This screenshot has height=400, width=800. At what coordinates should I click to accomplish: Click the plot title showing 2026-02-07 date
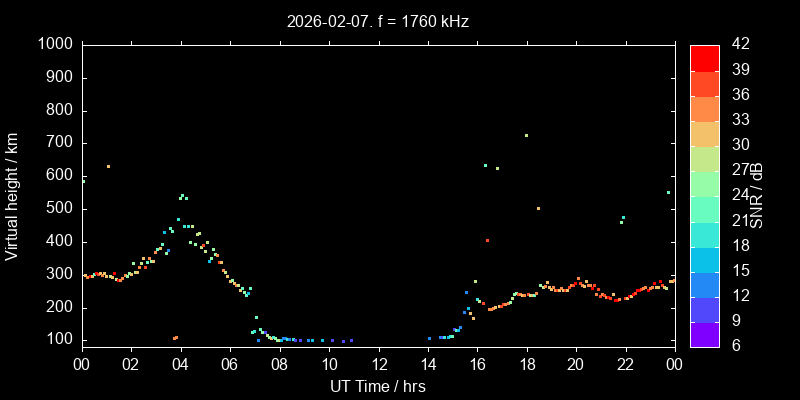tap(377, 21)
